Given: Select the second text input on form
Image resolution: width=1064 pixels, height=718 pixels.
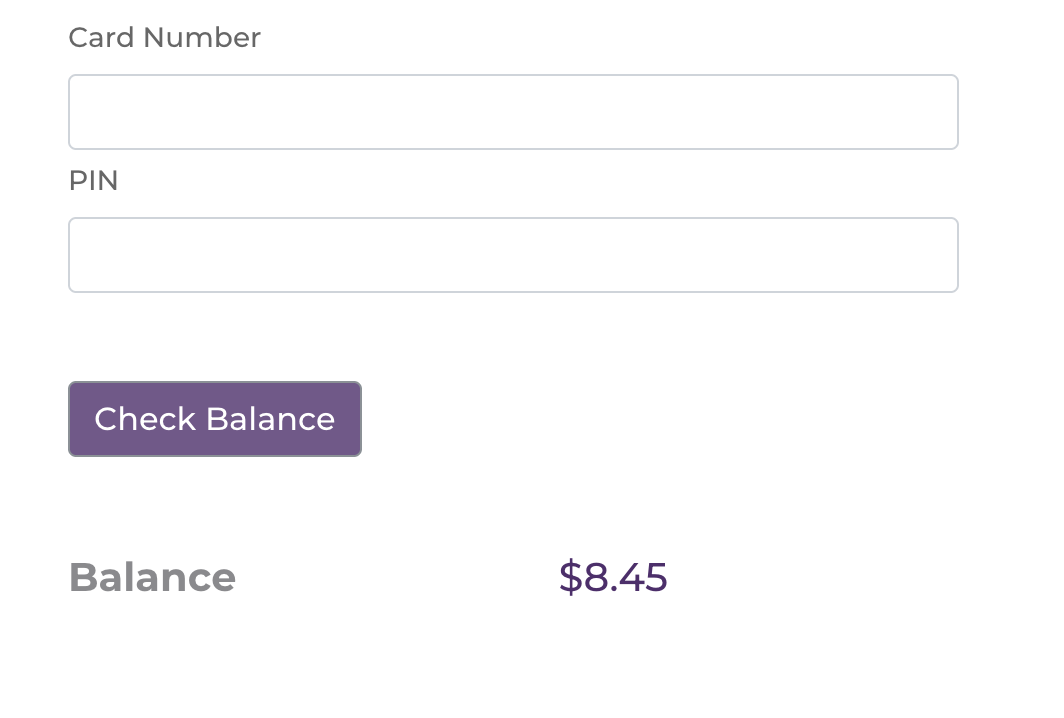Looking at the screenshot, I should [x=513, y=255].
